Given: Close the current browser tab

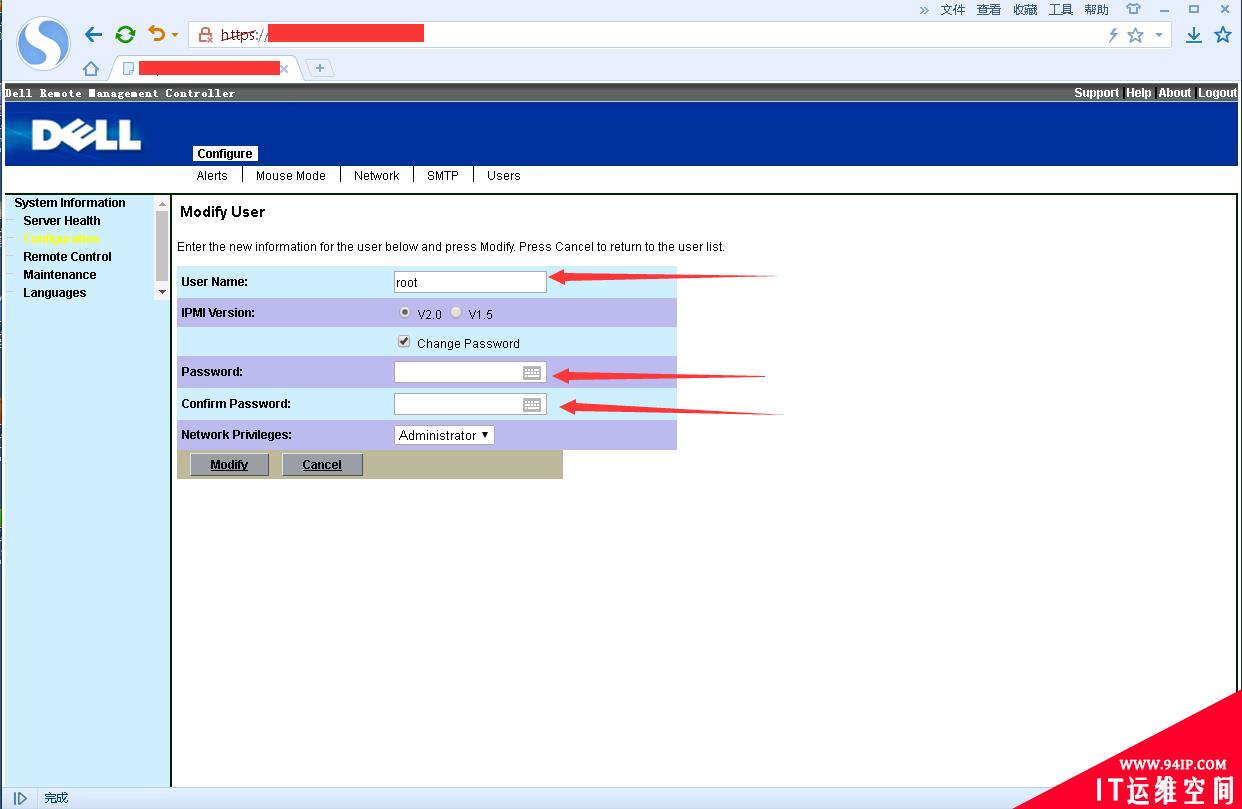Looking at the screenshot, I should (284, 68).
